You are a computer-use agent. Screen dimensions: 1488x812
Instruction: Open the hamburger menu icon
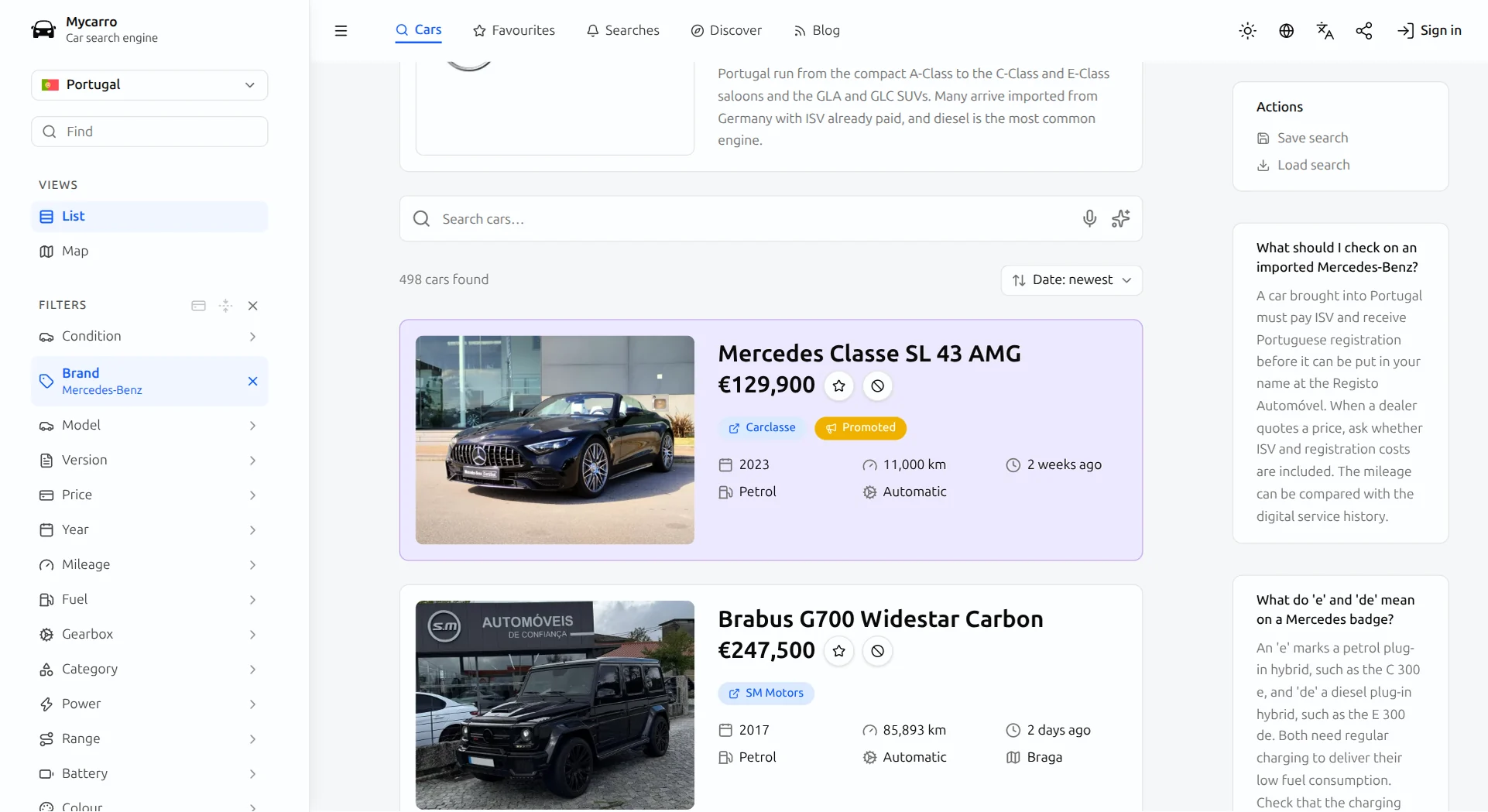tap(341, 31)
